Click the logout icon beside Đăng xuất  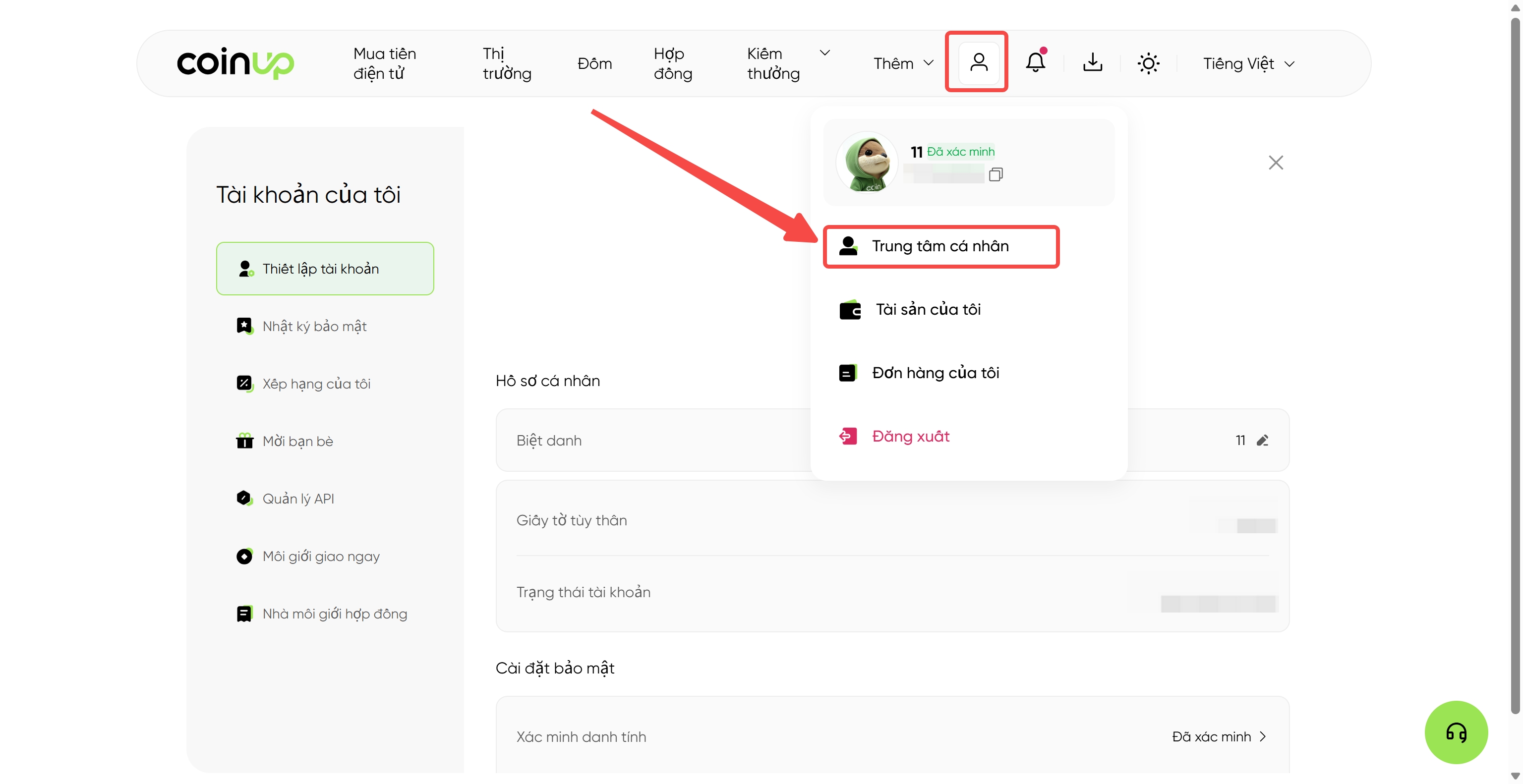(x=848, y=436)
